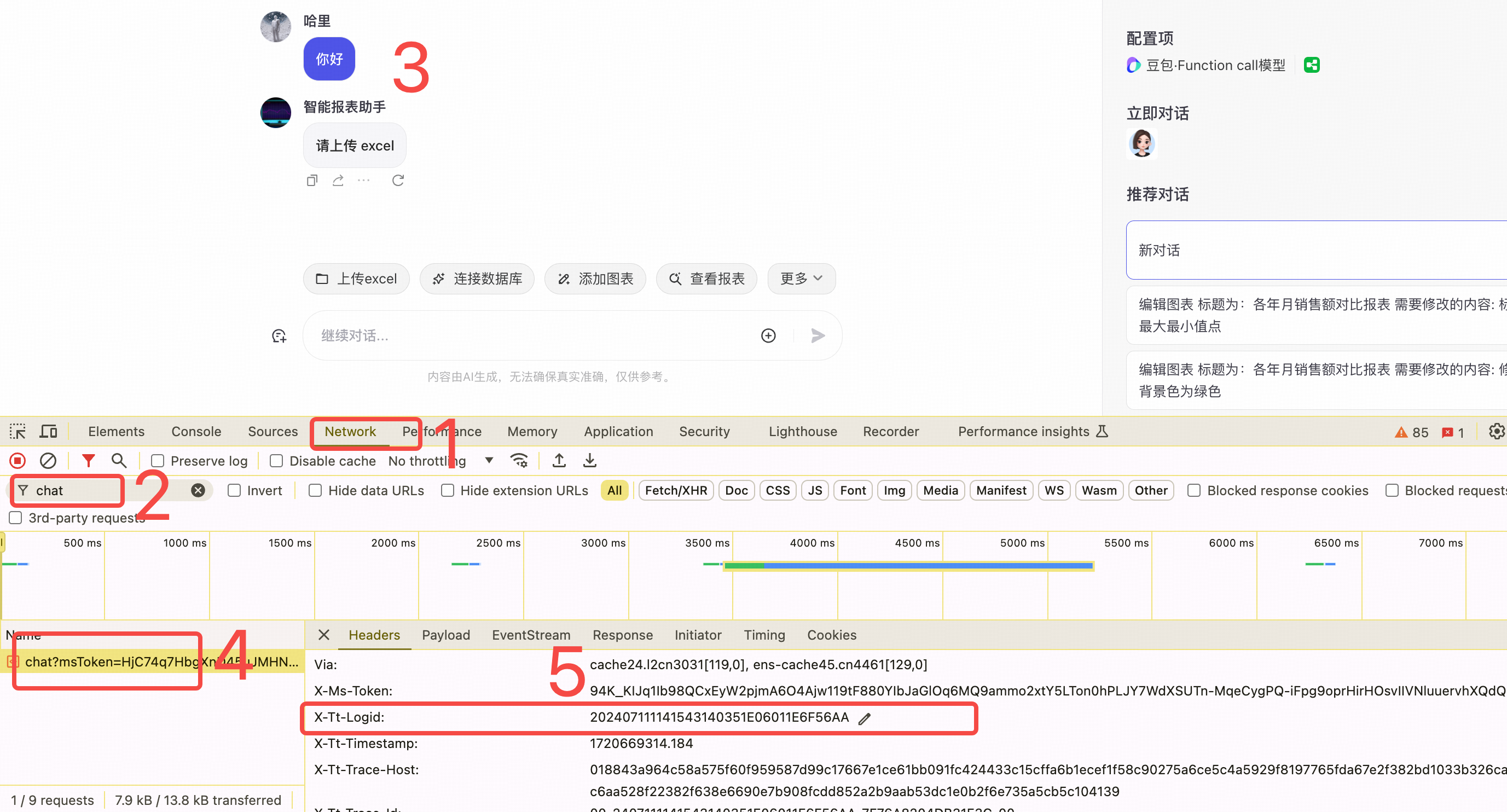The width and height of the screenshot is (1507, 812).
Task: Tick the Invert filter checkbox
Action: pyautogui.click(x=234, y=490)
